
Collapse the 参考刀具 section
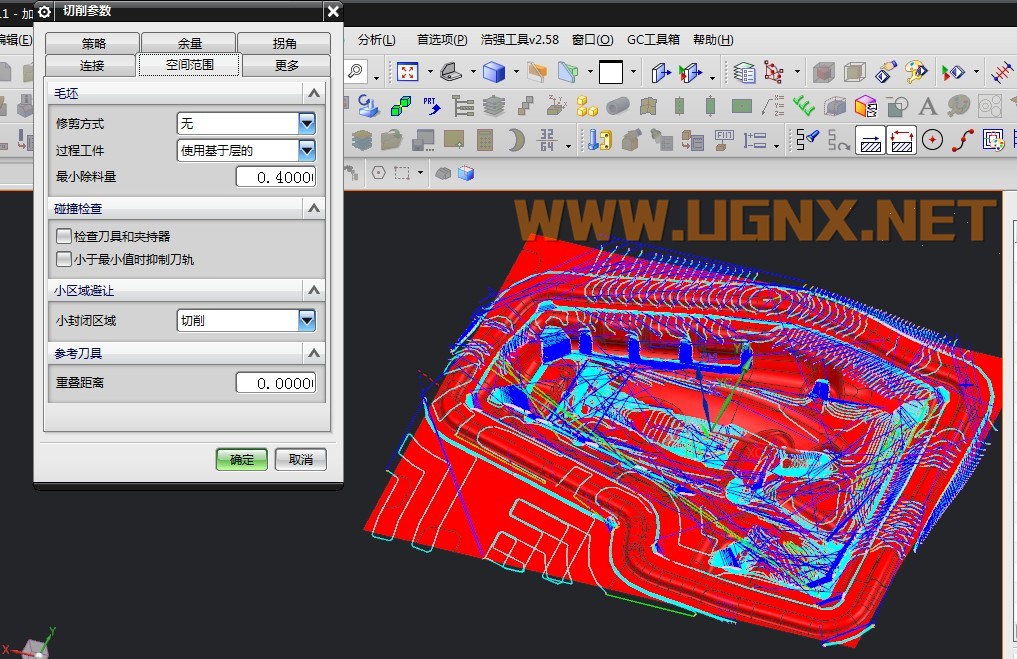point(314,353)
